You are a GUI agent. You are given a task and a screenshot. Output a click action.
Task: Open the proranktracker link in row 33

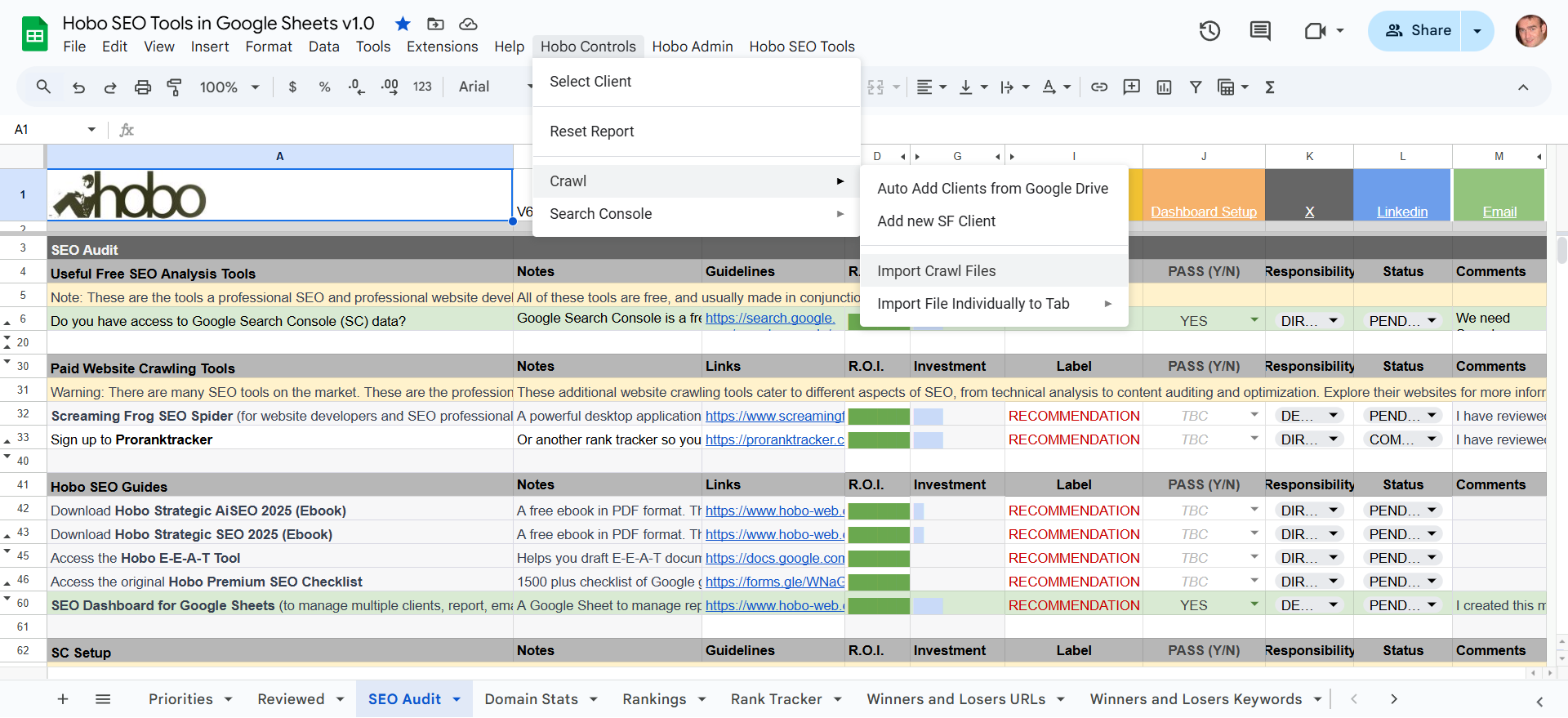(774, 439)
